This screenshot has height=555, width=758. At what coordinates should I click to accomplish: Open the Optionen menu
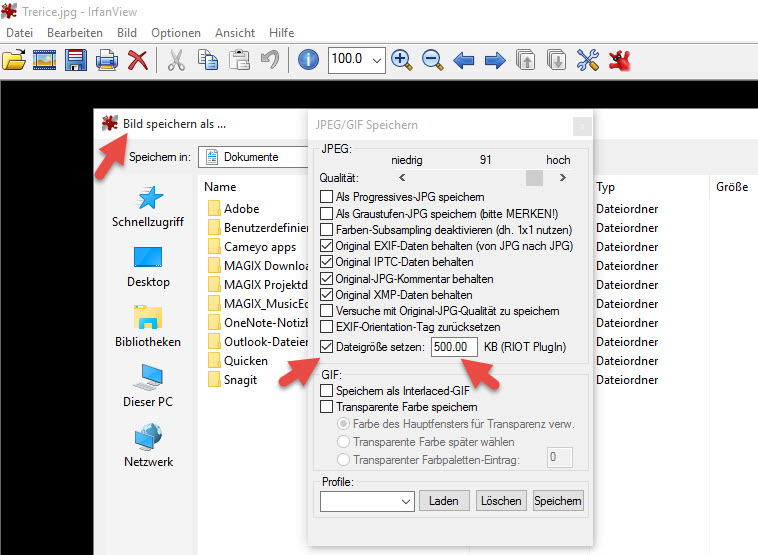176,33
